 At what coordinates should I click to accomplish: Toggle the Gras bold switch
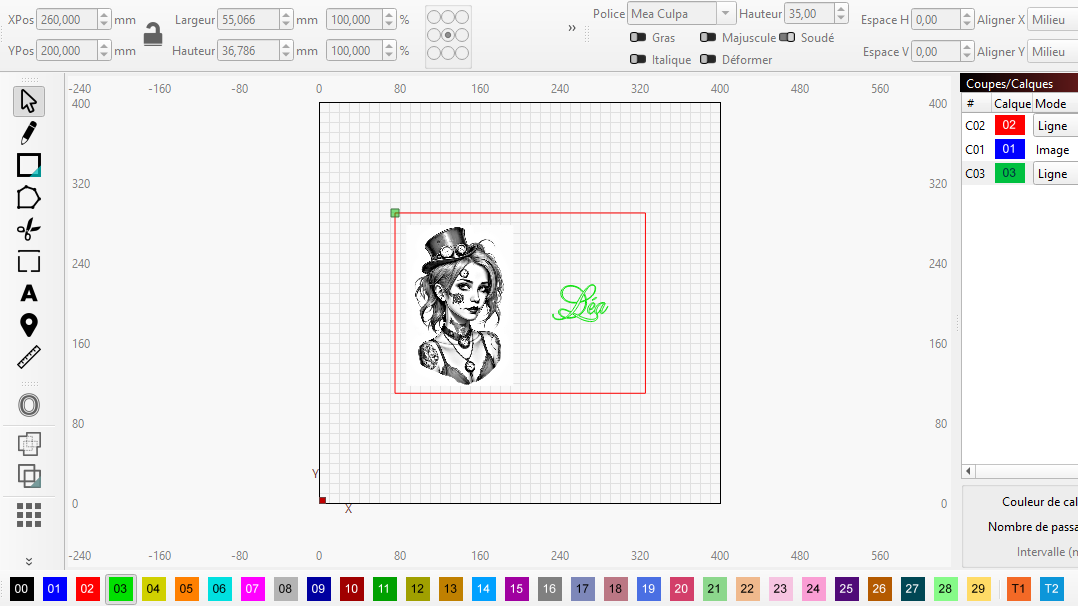coord(638,37)
